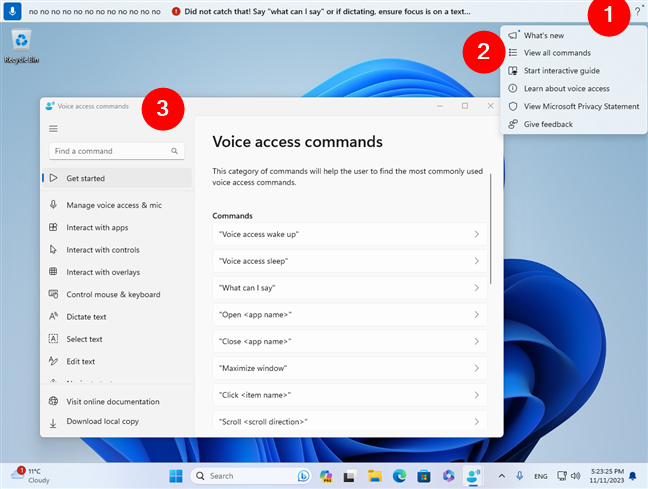Open the notification bell icon
This screenshot has width=648, height=489.
633,476
